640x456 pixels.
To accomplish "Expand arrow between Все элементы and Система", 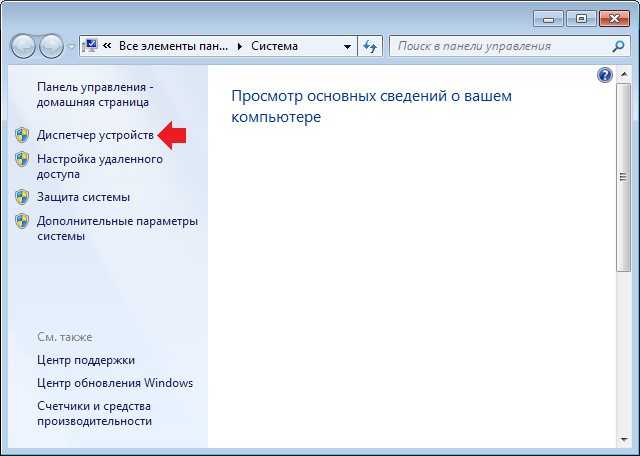I will [x=240, y=47].
